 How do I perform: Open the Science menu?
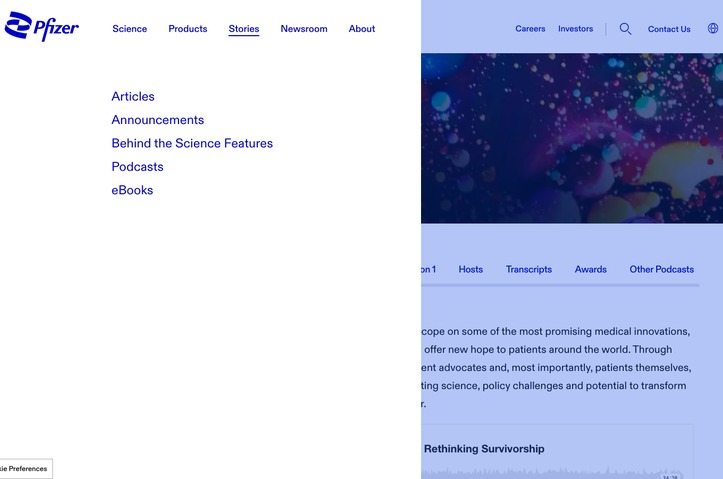click(130, 29)
